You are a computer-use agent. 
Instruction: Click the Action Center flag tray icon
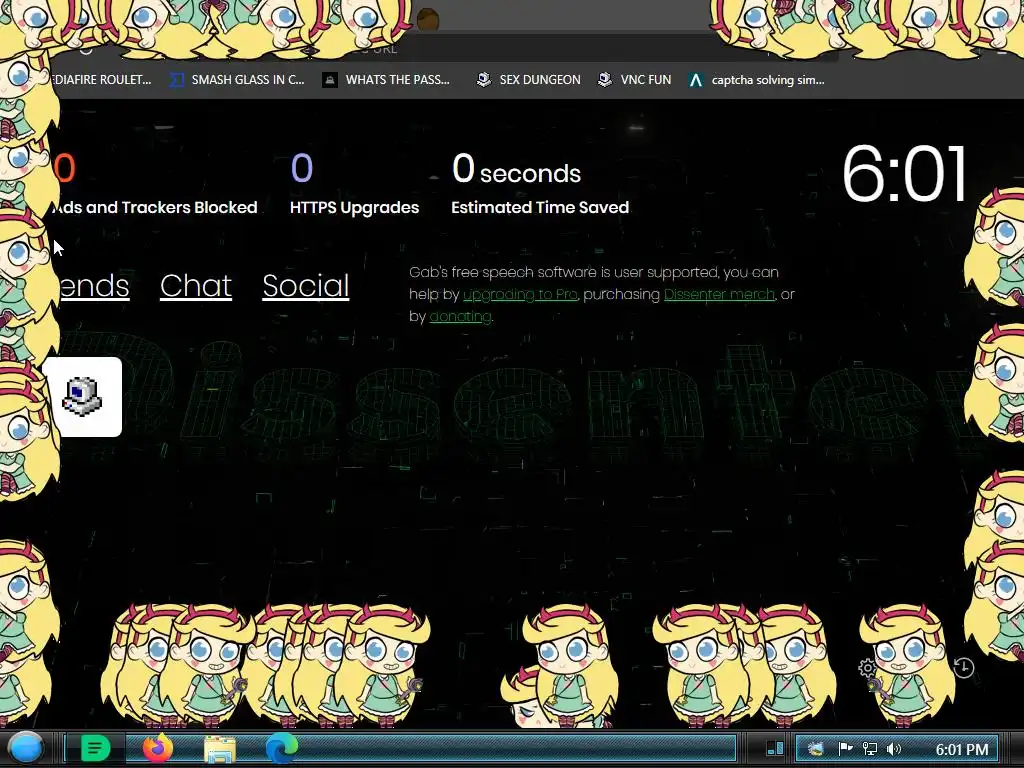click(845, 749)
